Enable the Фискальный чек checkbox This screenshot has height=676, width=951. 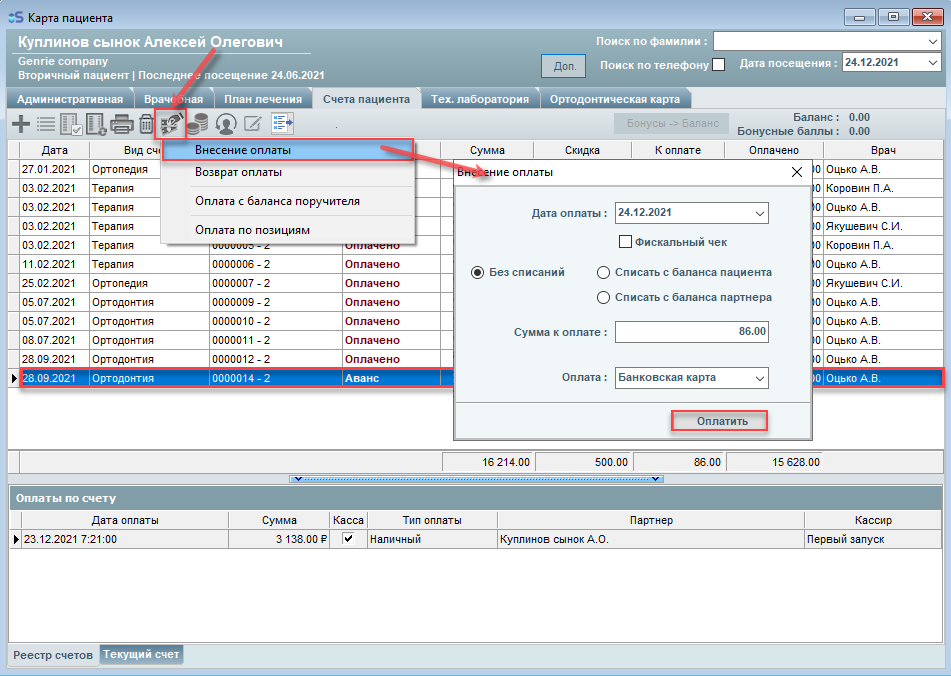626,242
